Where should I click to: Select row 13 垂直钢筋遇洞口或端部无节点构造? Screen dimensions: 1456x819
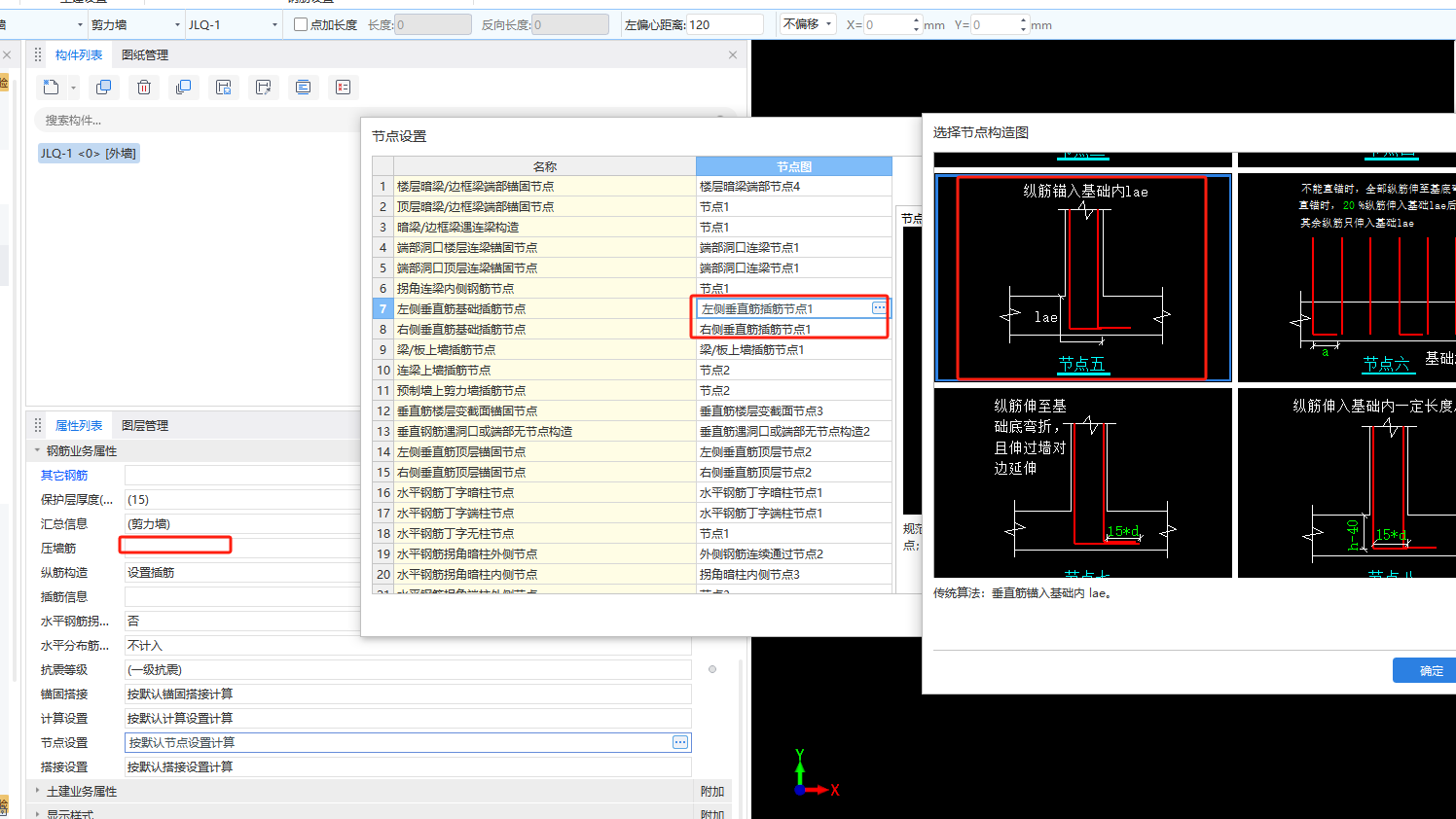[x=545, y=431]
